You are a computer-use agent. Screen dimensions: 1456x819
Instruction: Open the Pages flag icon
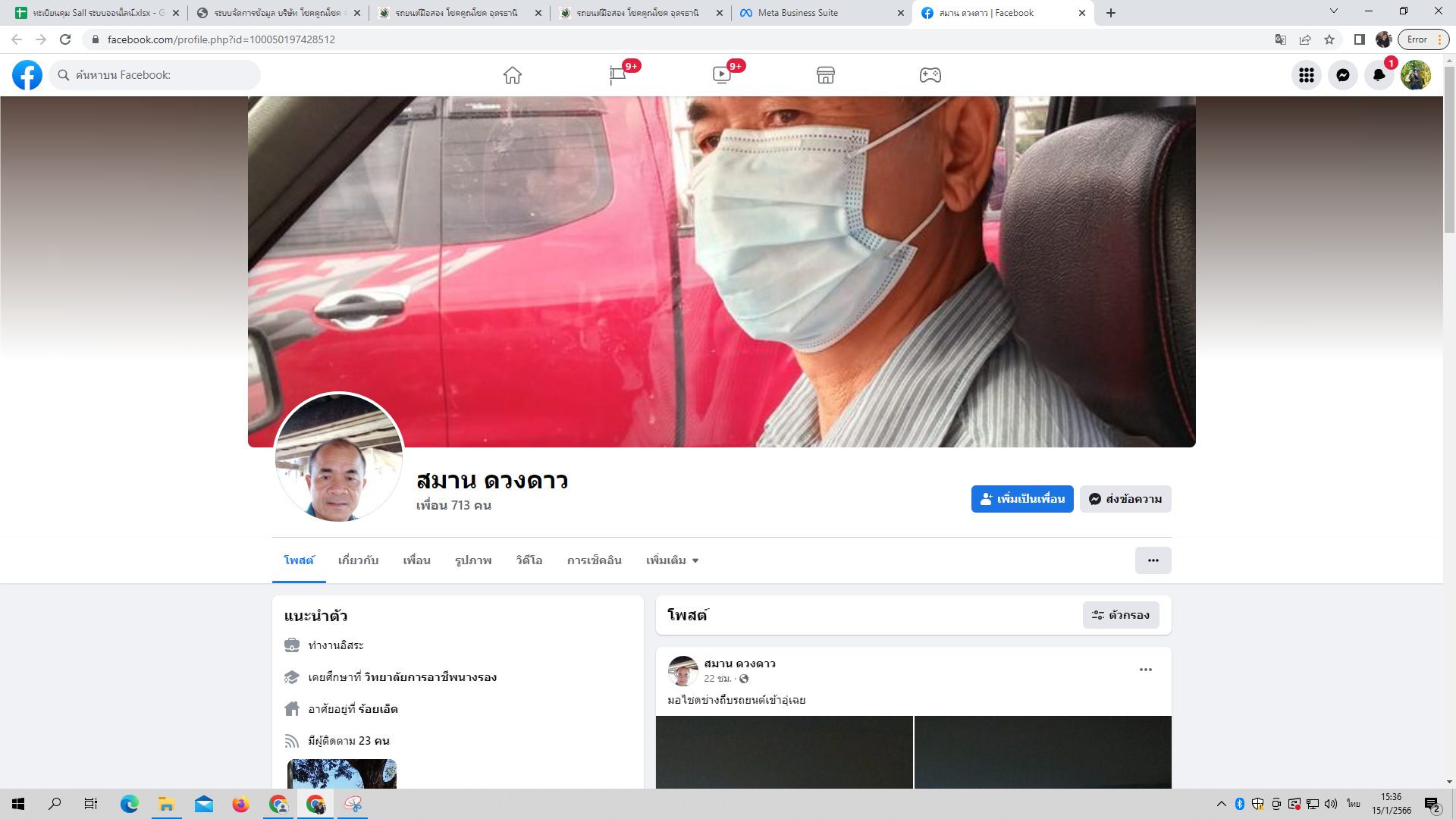click(617, 75)
